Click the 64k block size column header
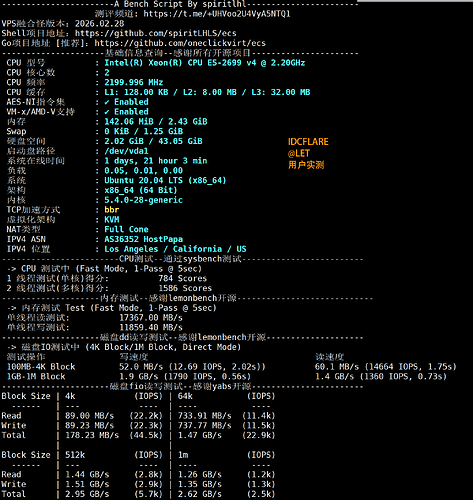The image size is (473, 500). click(x=185, y=396)
